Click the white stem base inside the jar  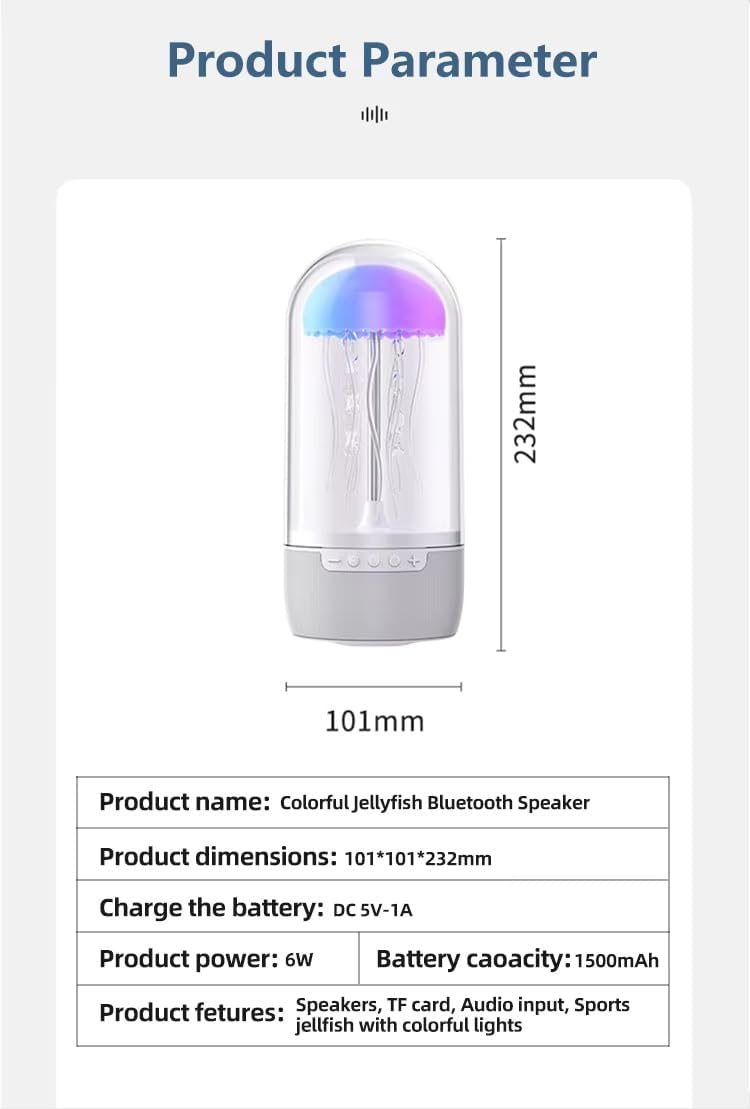pyautogui.click(x=375, y=514)
